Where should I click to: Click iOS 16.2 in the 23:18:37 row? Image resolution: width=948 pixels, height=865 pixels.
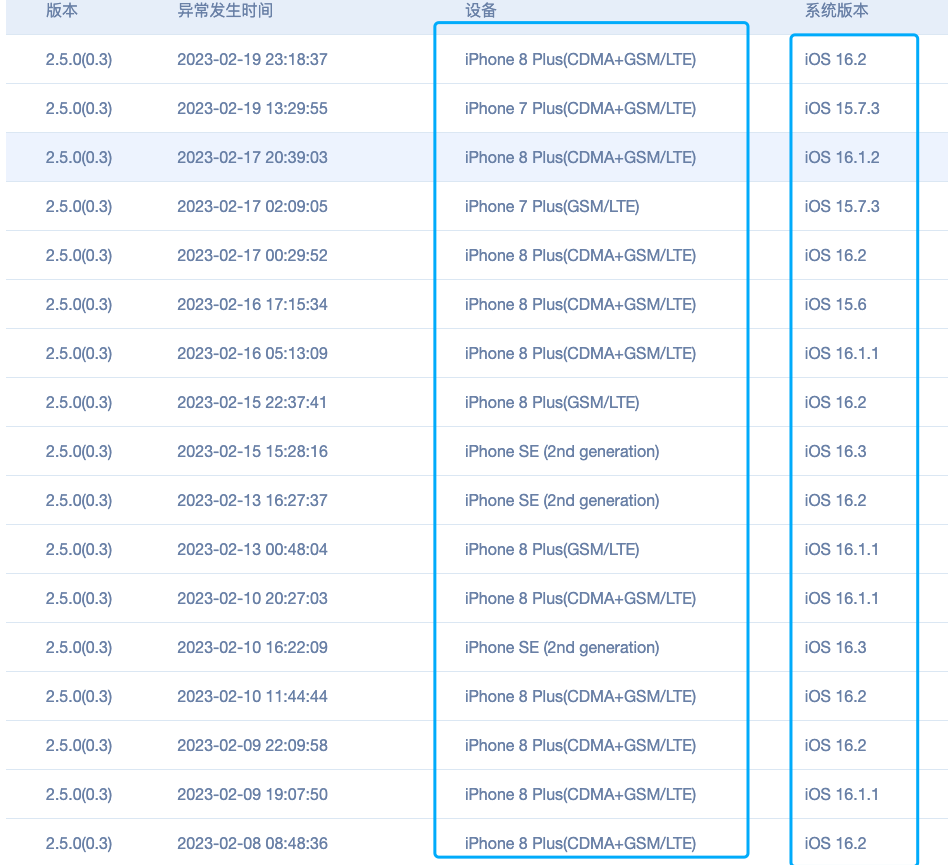pos(835,59)
